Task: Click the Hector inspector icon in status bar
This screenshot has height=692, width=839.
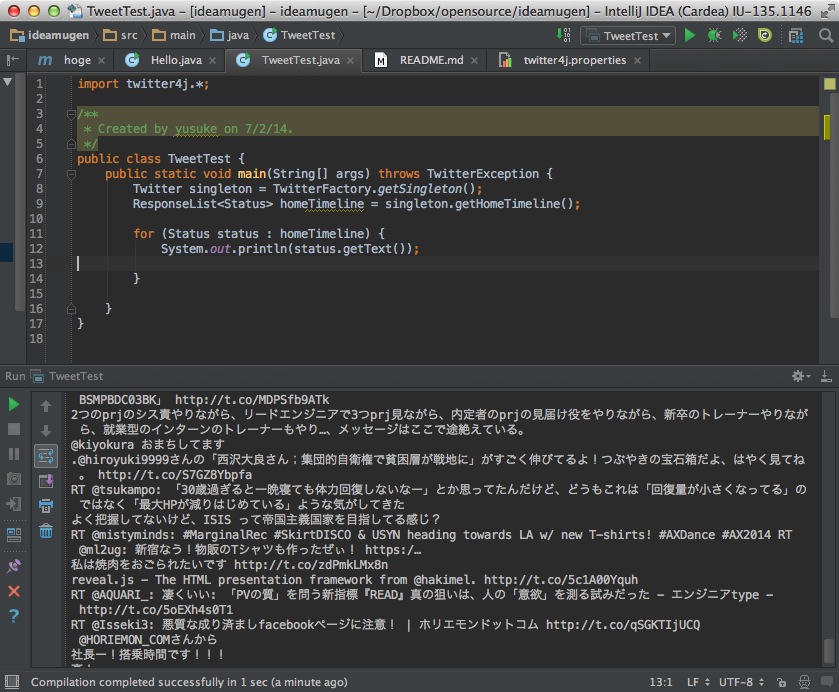Action: [804, 682]
